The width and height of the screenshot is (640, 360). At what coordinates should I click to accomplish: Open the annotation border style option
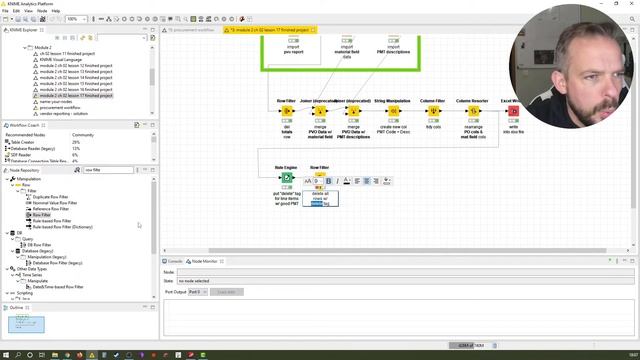[387, 181]
